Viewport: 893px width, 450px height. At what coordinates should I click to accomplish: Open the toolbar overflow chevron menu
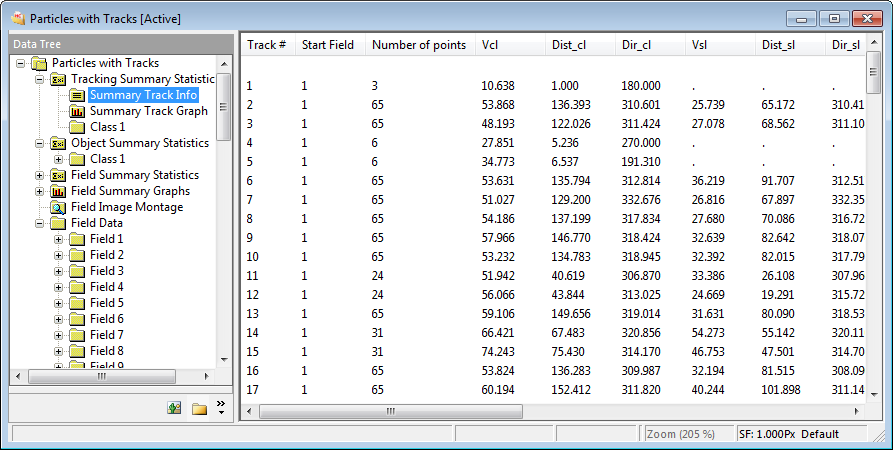pos(221,405)
